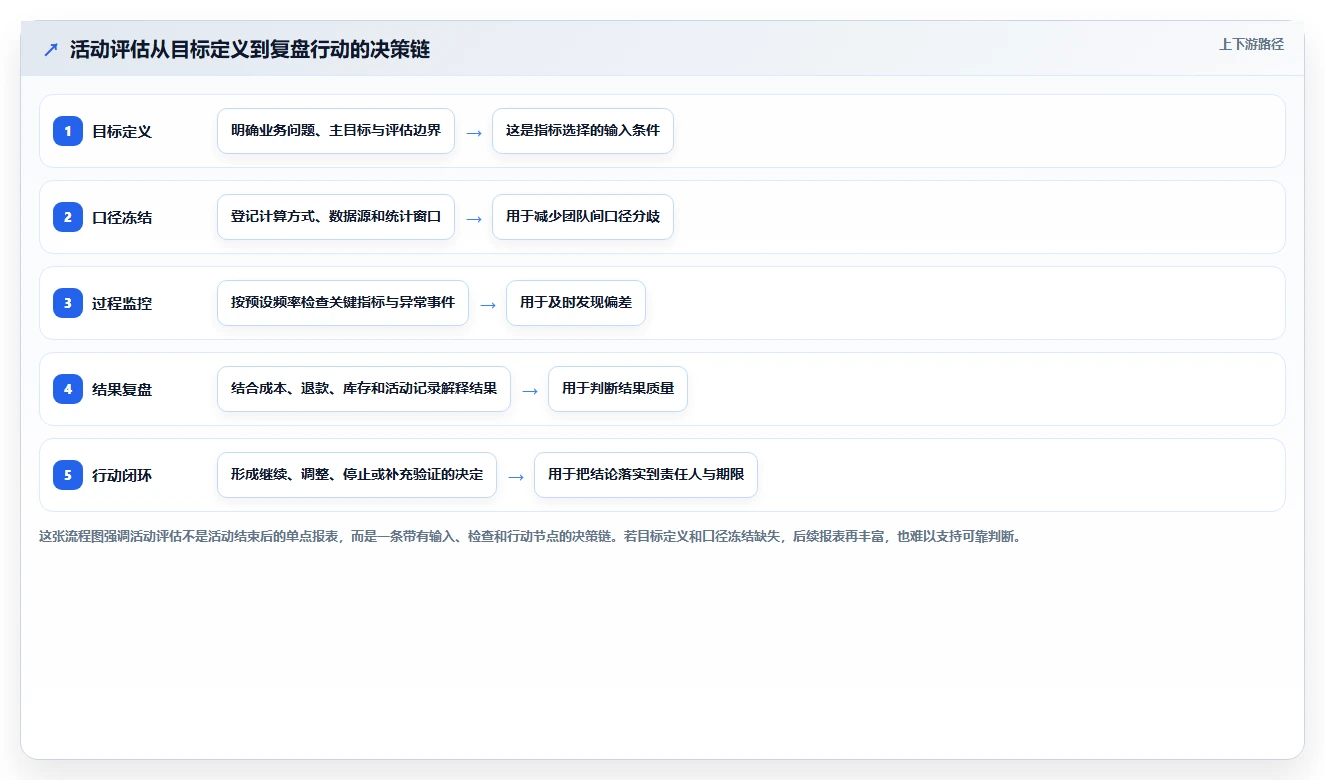This screenshot has height=780, width=1325.
Task: Open the 用于减少团队间口径分歧 card
Action: [x=583, y=217]
